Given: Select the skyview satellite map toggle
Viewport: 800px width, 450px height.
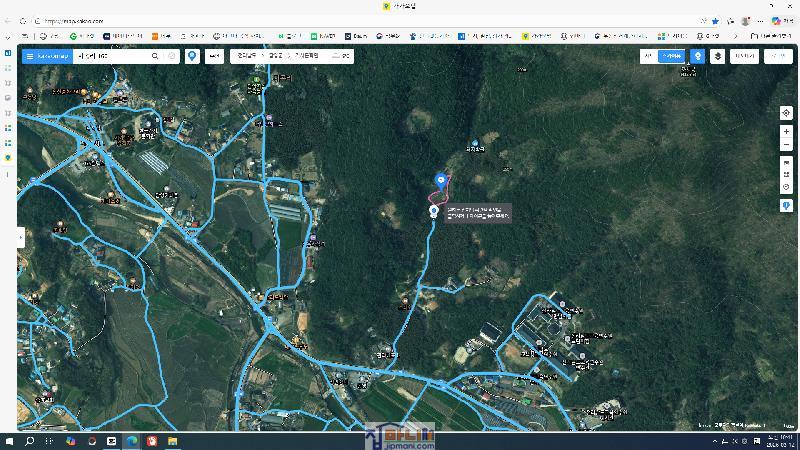Looking at the screenshot, I should (x=674, y=57).
